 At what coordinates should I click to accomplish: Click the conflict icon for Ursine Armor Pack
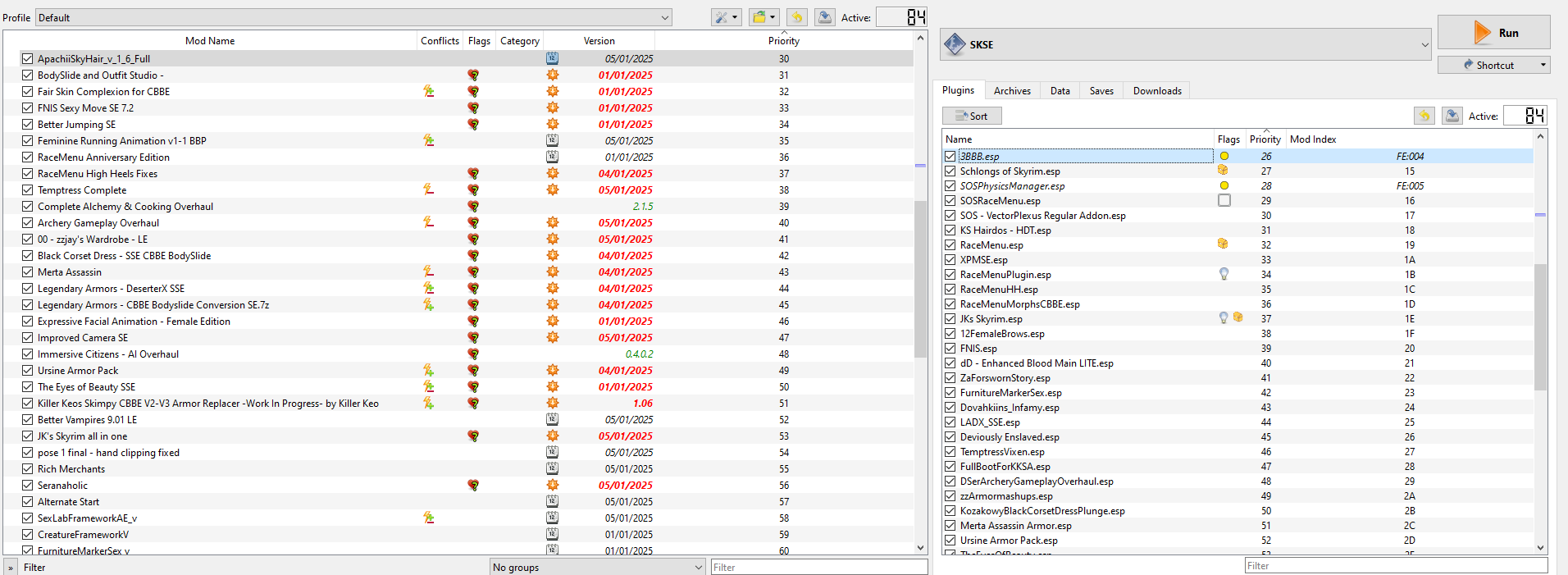[428, 370]
